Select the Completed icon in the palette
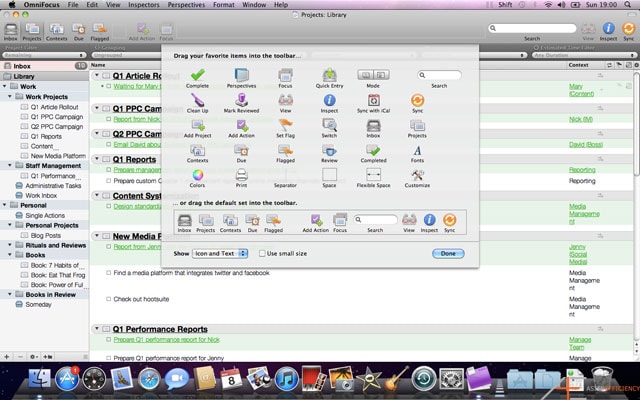Screen dimensions: 640x400 click(x=373, y=150)
